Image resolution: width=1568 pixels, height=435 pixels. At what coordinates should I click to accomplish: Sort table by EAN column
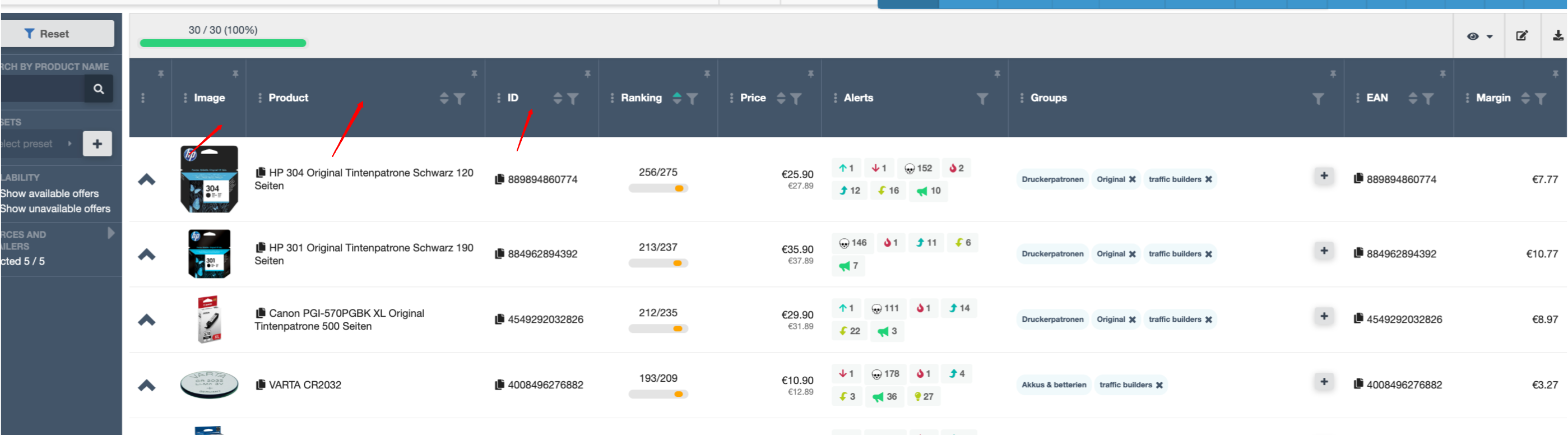pyautogui.click(x=1413, y=98)
